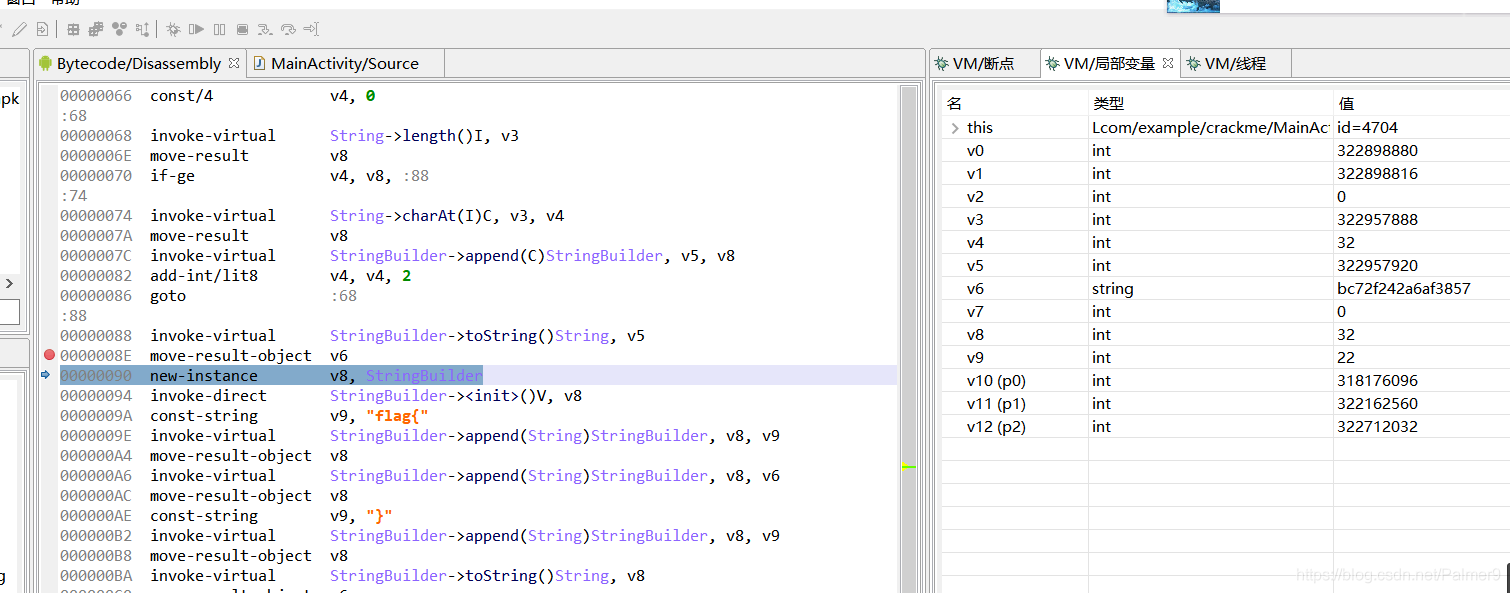
Task: Click the stacked grids toolbar icon
Action: click(95, 29)
